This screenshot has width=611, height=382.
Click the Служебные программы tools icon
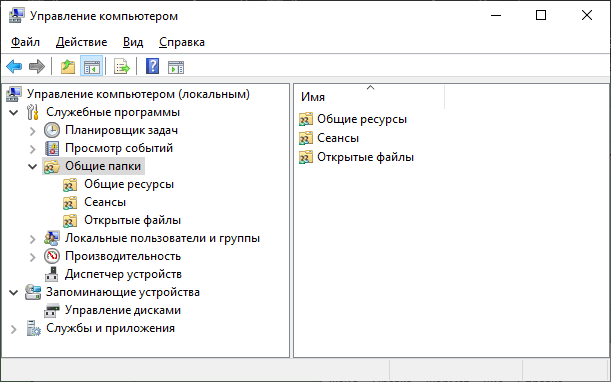pyautogui.click(x=33, y=112)
